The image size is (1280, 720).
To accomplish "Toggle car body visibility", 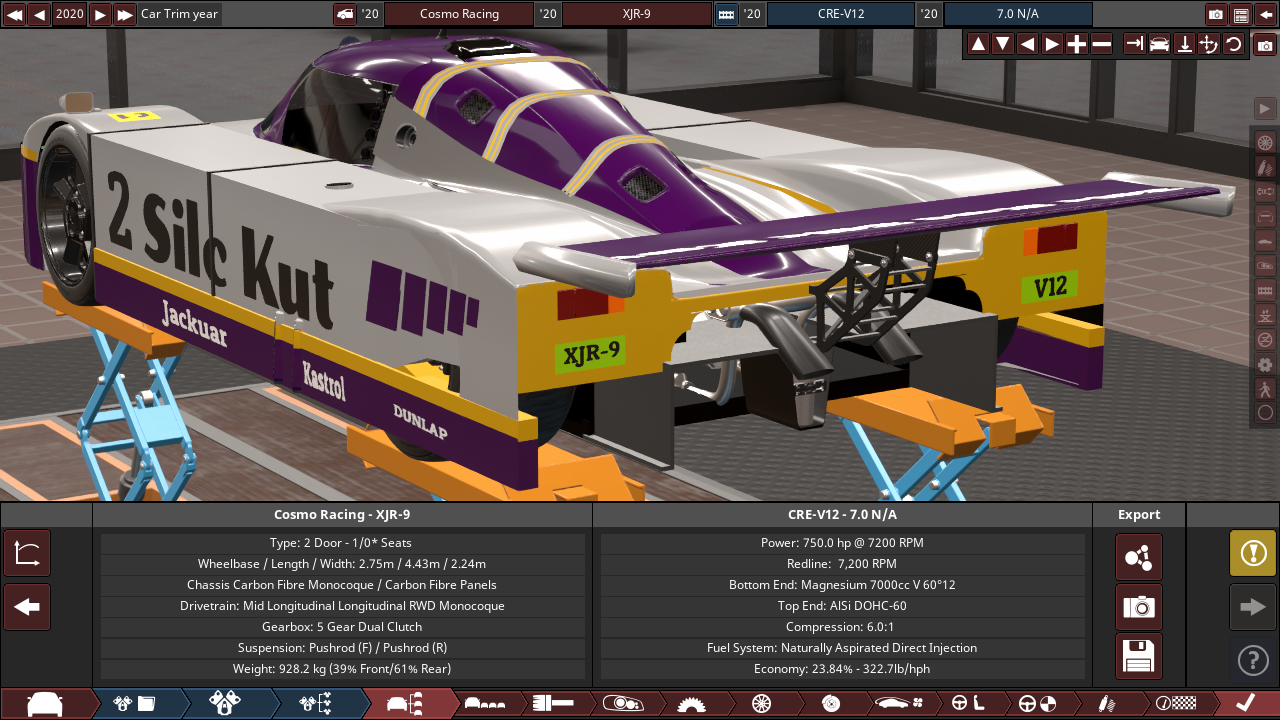I will (x=1265, y=240).
